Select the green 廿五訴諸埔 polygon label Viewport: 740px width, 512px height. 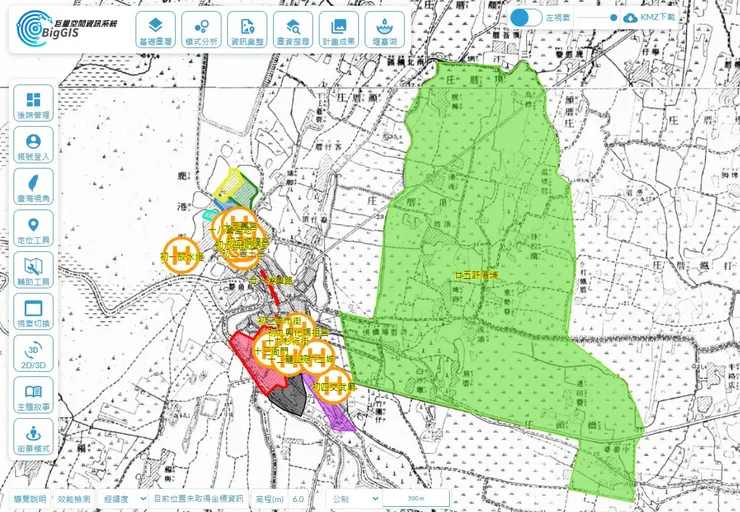[x=476, y=275]
